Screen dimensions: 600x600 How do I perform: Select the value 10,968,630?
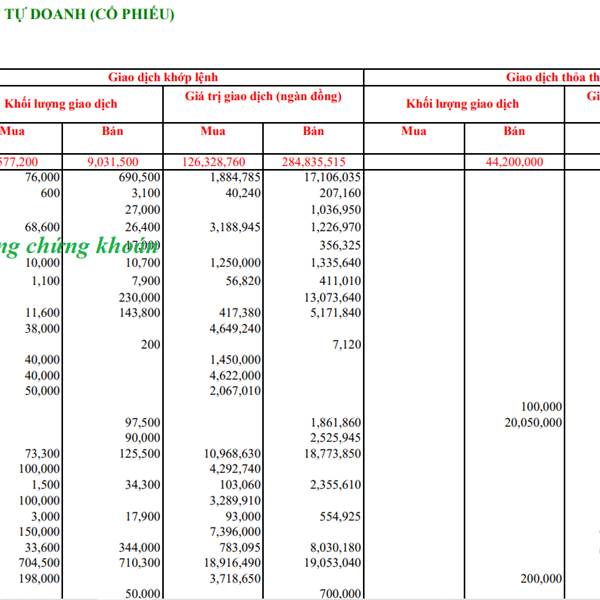pos(232,453)
